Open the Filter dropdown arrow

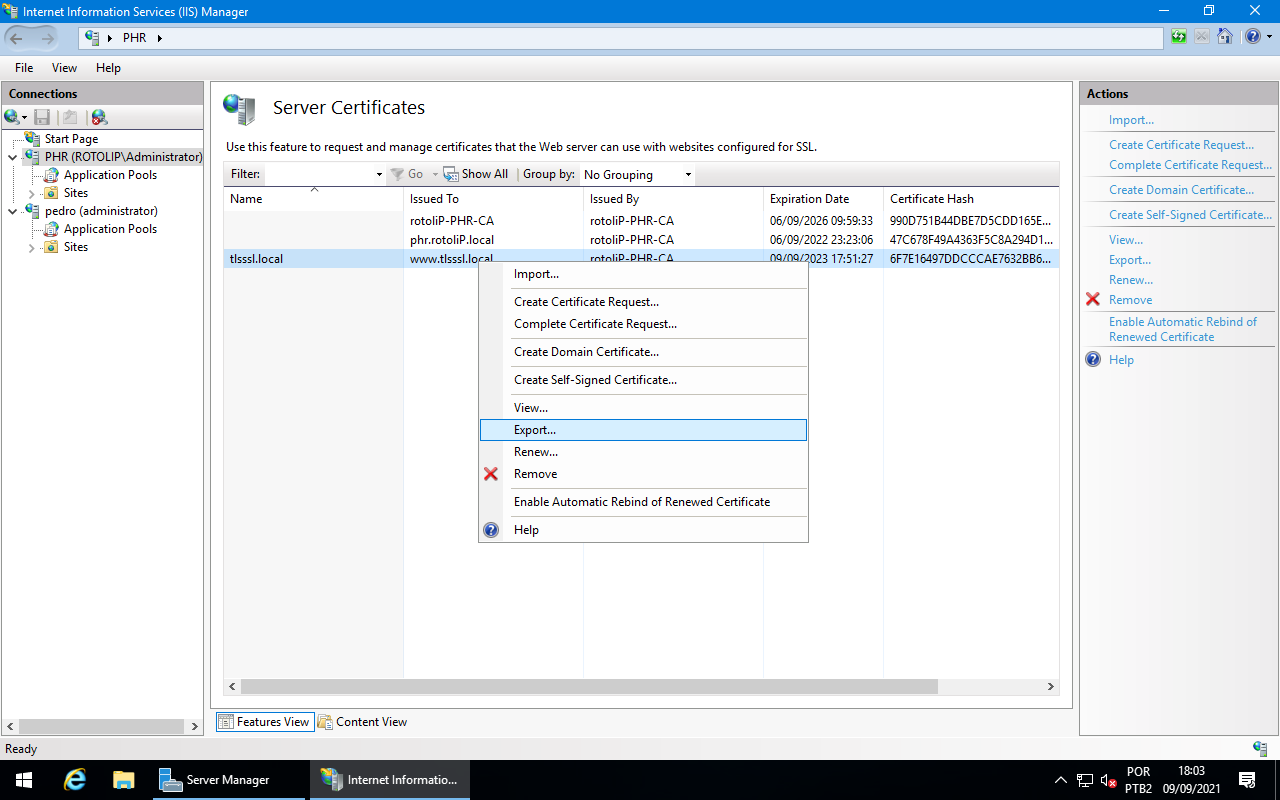point(378,174)
